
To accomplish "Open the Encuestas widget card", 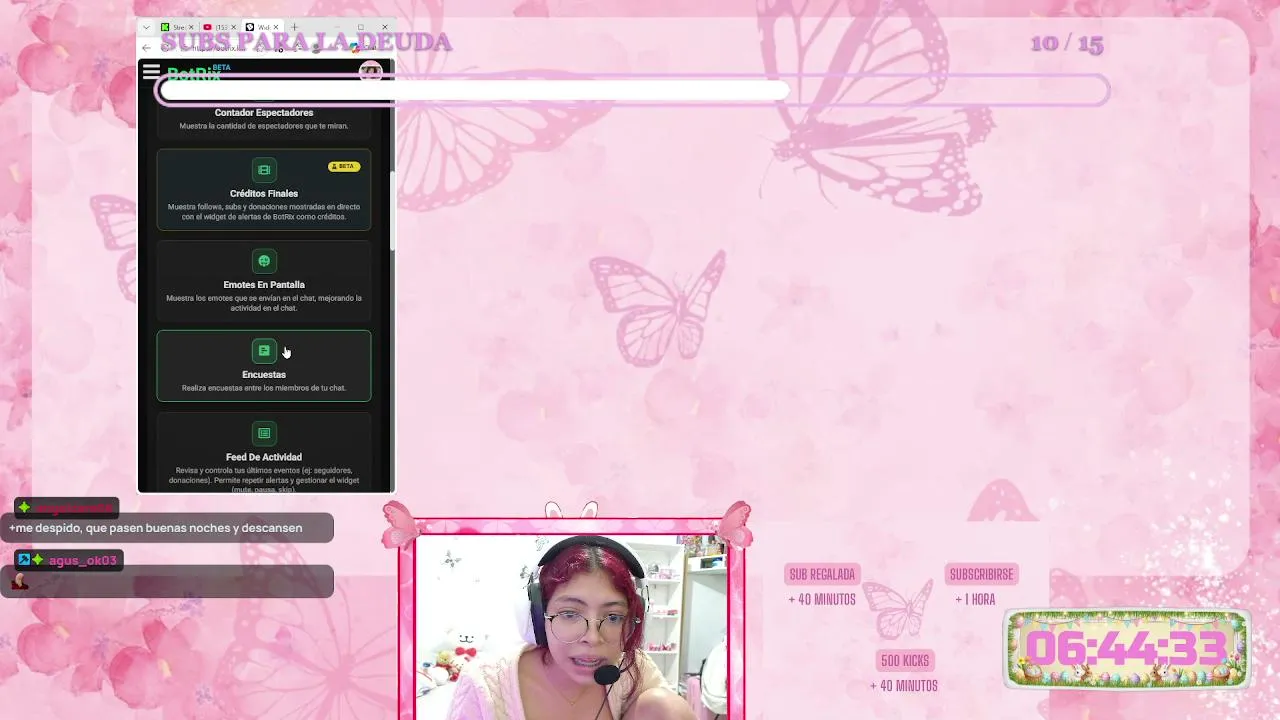I will click(264, 366).
